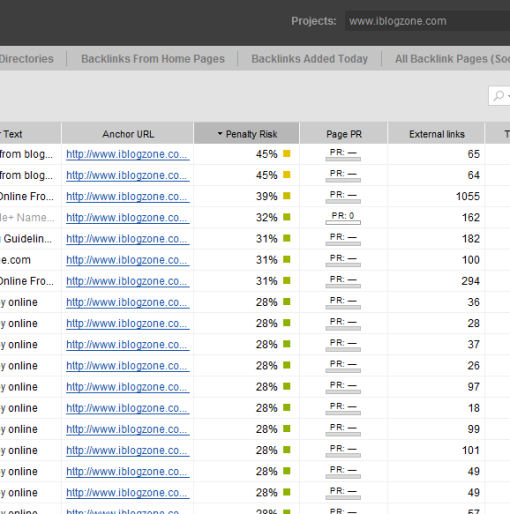The height and width of the screenshot is (514, 510).
Task: Select the 'PR: 0' page rank indicator
Action: pos(343,218)
